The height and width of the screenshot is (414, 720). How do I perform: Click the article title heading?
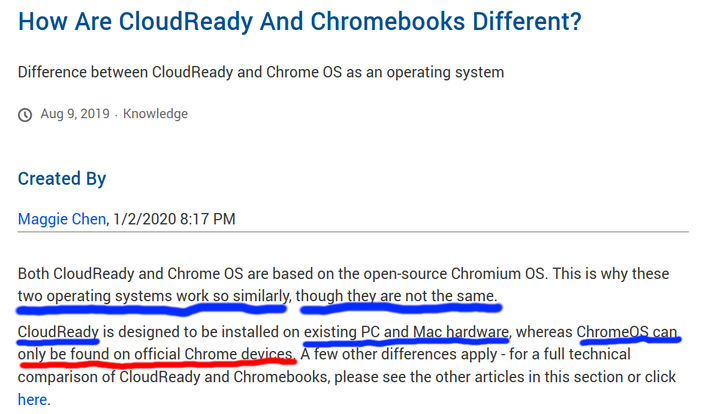(300, 22)
